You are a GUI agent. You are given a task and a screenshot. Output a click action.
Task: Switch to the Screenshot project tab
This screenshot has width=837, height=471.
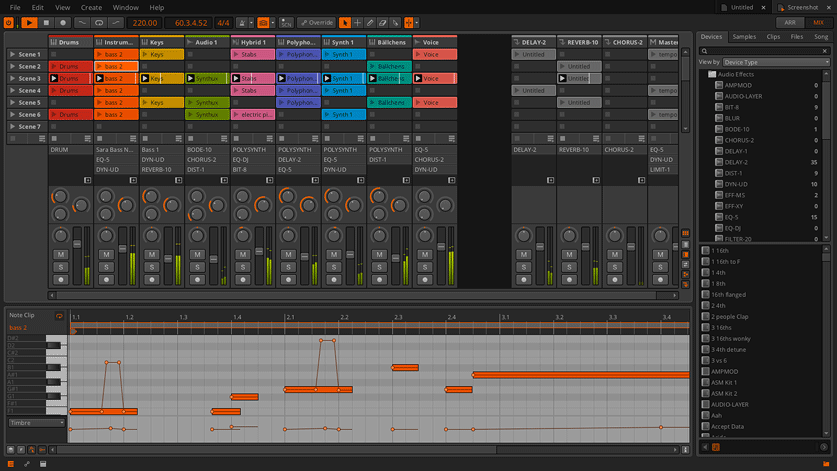click(802, 7)
